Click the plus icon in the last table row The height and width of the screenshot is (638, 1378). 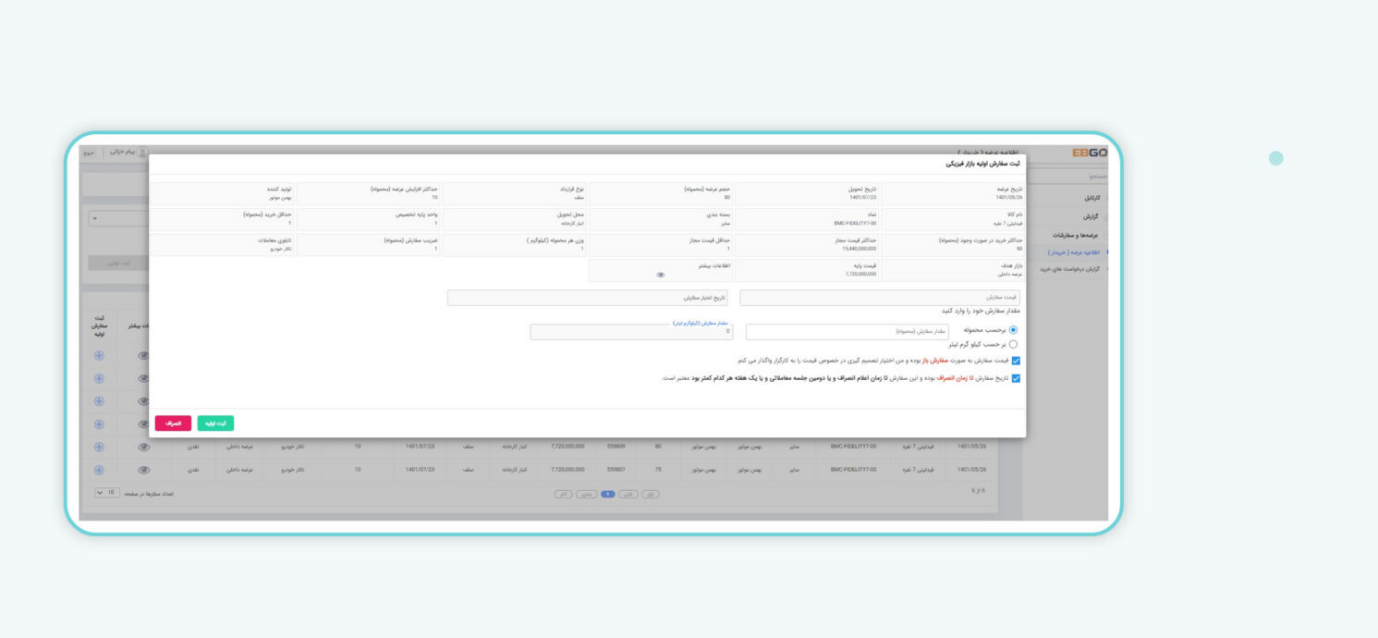tap(99, 470)
